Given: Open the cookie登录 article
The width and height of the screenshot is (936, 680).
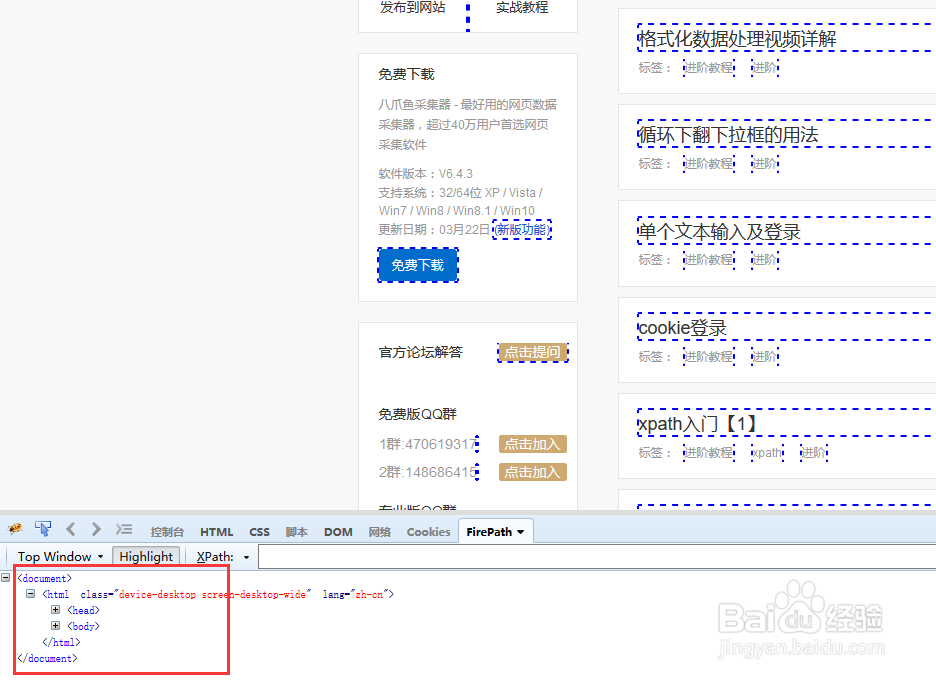Looking at the screenshot, I should point(682,328).
